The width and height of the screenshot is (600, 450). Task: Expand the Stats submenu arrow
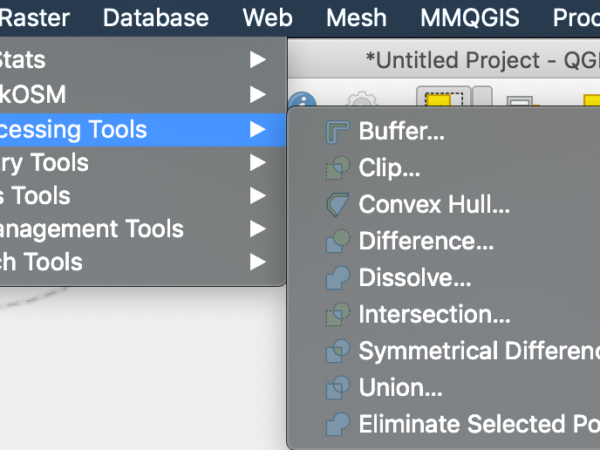(x=258, y=60)
